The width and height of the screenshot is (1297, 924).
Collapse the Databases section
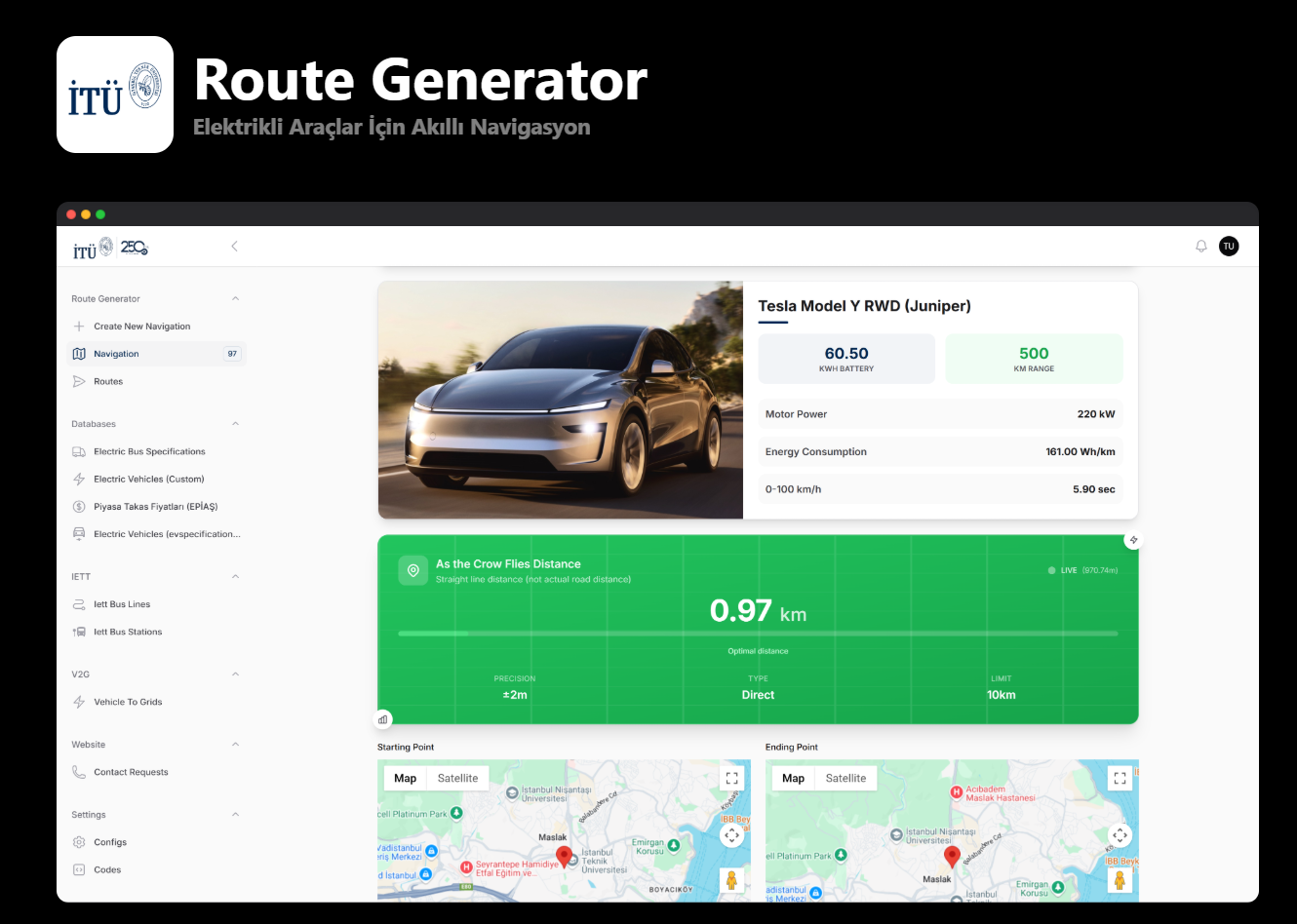pyautogui.click(x=235, y=423)
